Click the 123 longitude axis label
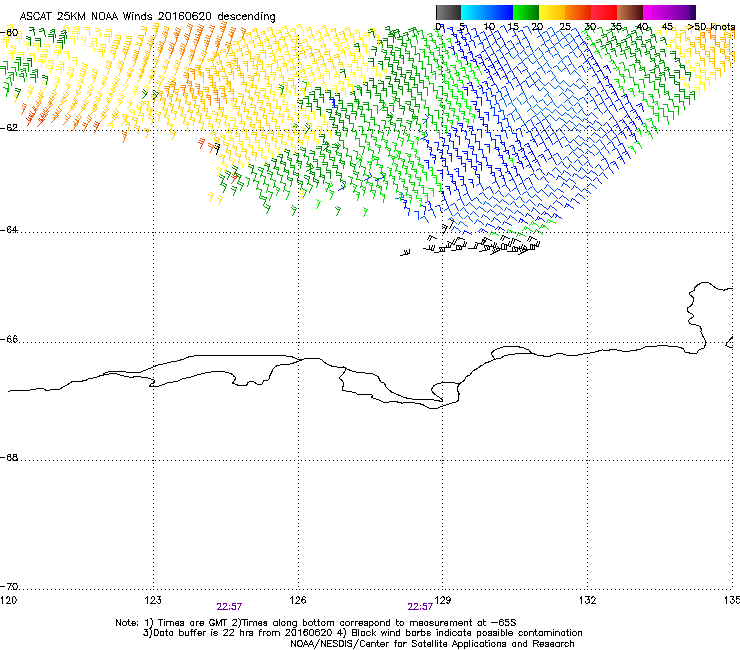 click(x=153, y=600)
